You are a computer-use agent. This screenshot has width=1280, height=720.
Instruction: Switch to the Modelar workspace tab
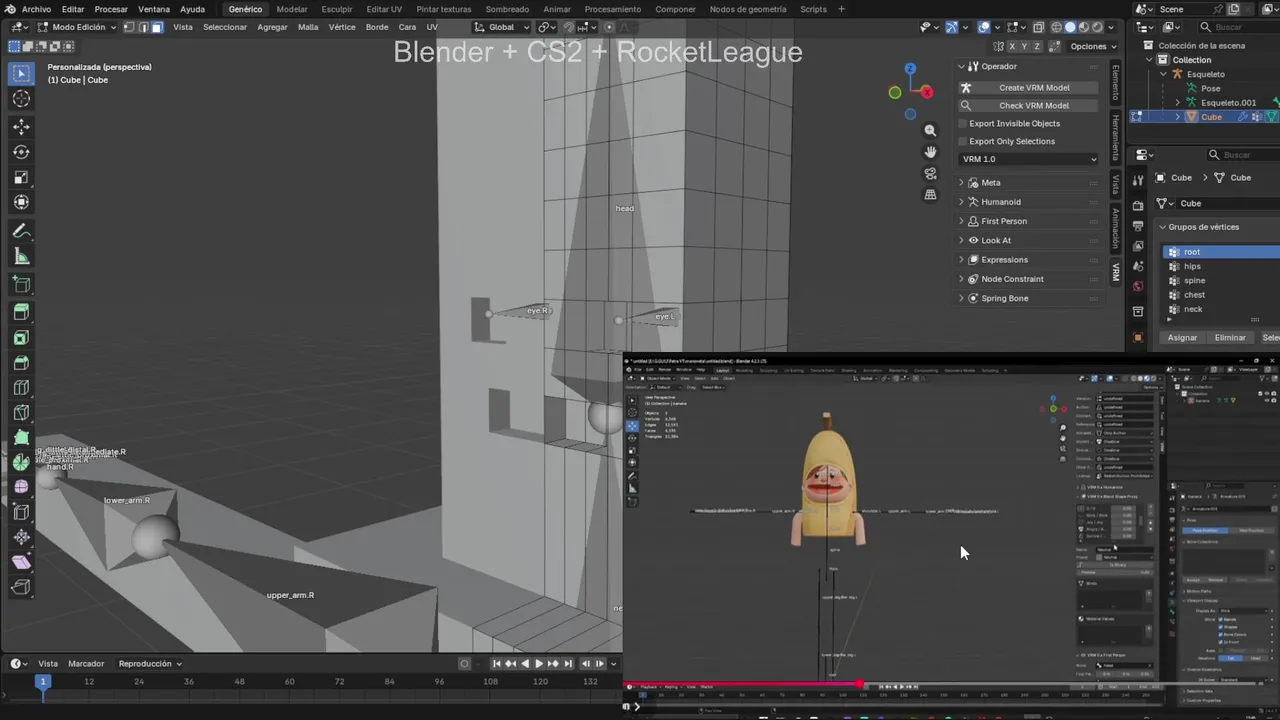(292, 9)
